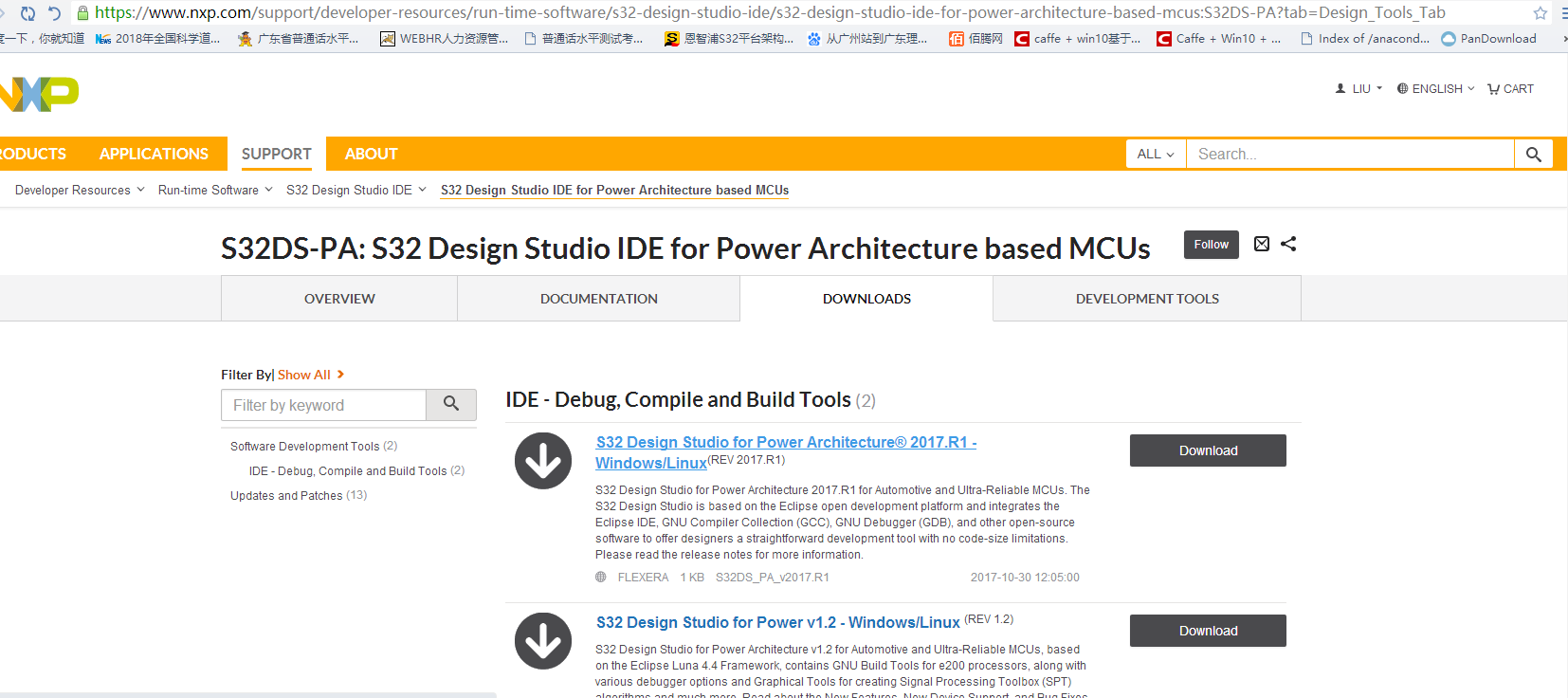
Task: Open the WEBHR bookmark
Action: point(444,39)
